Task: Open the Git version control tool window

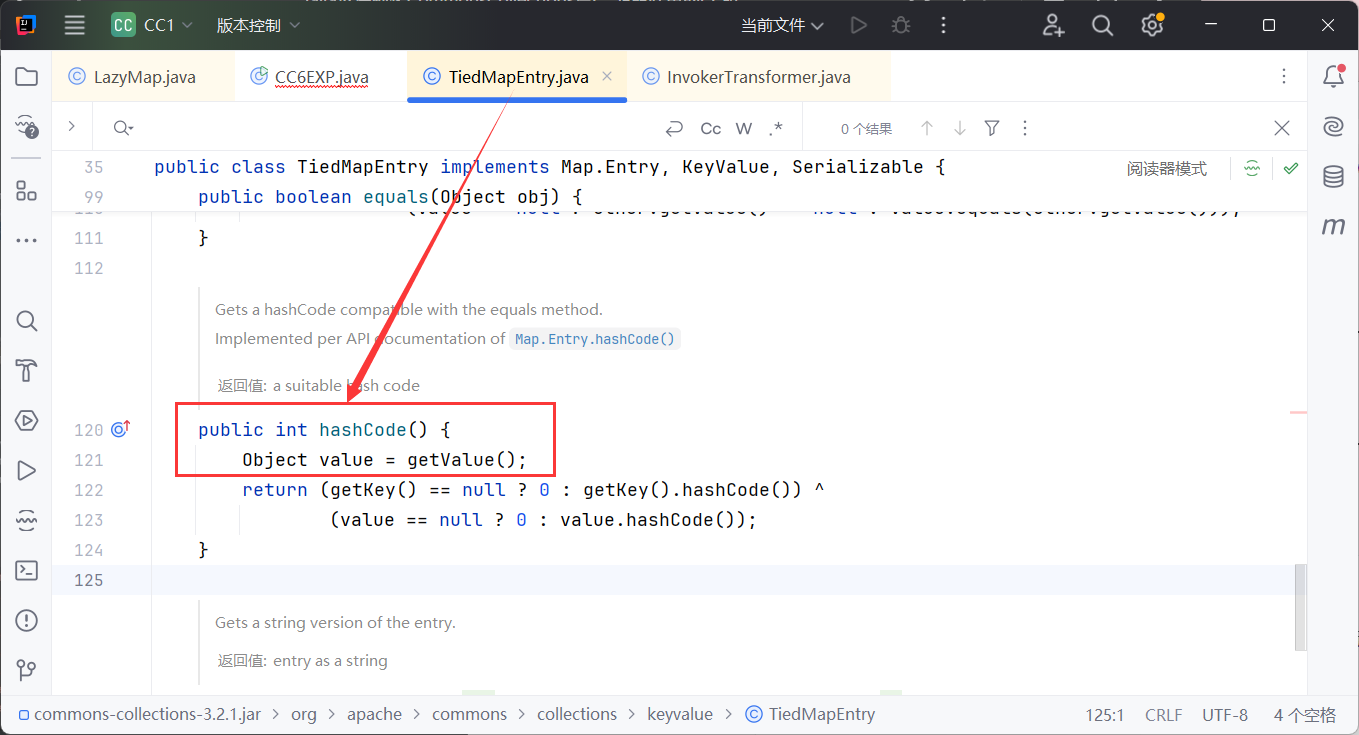Action: coord(27,669)
